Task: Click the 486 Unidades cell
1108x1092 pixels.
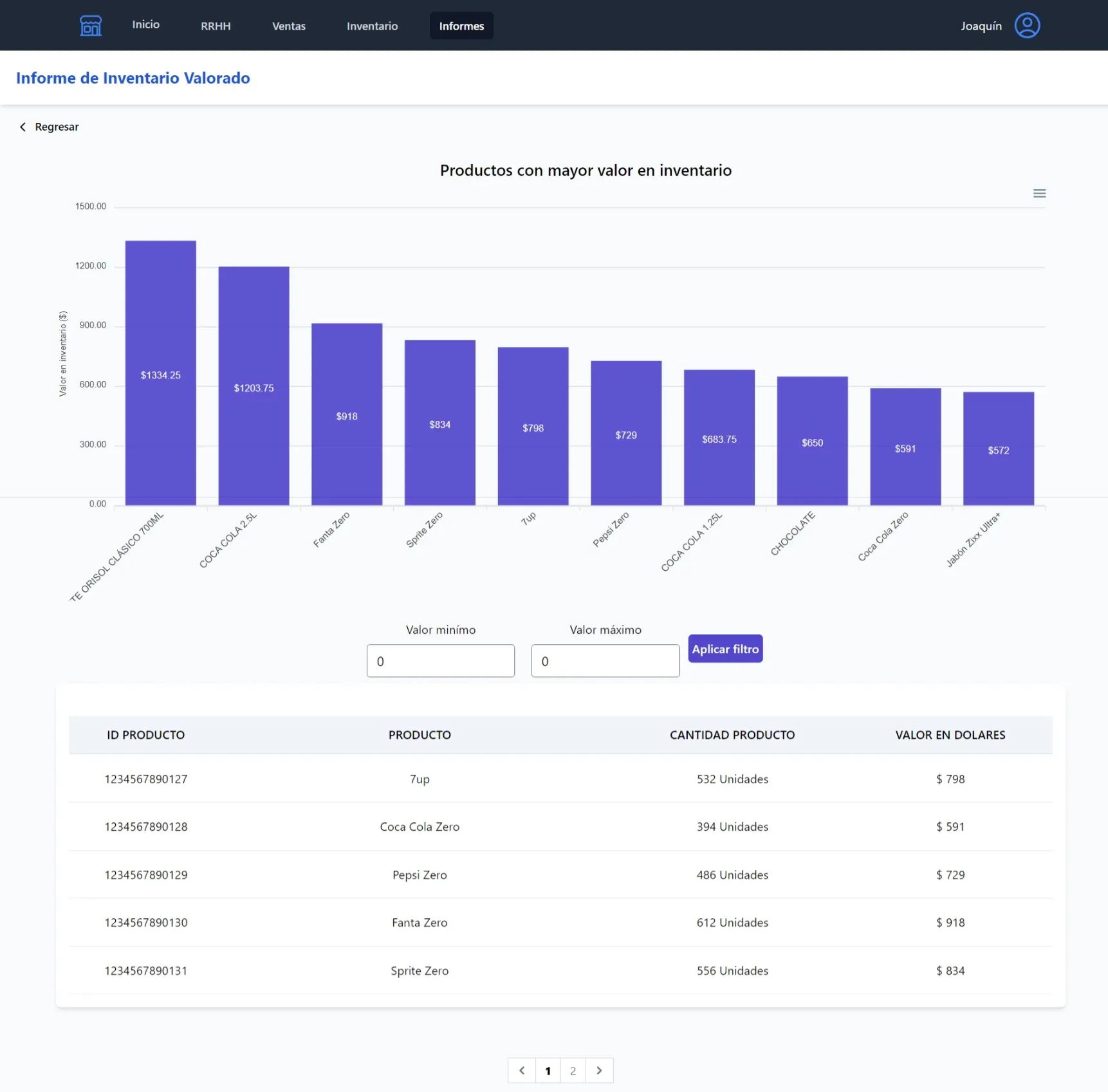Action: click(732, 875)
